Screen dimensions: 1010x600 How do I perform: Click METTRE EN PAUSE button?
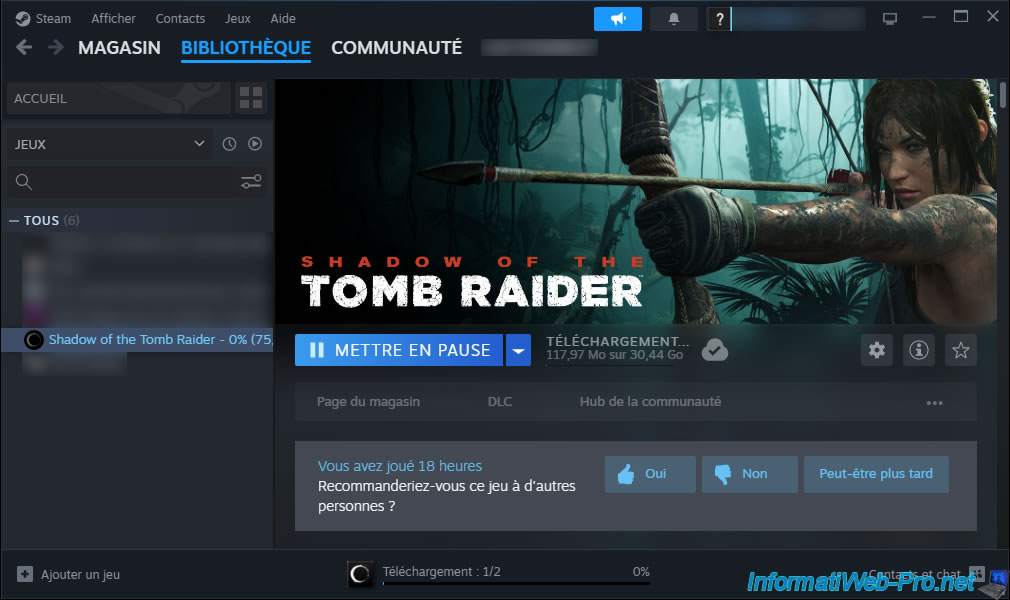click(x=399, y=350)
